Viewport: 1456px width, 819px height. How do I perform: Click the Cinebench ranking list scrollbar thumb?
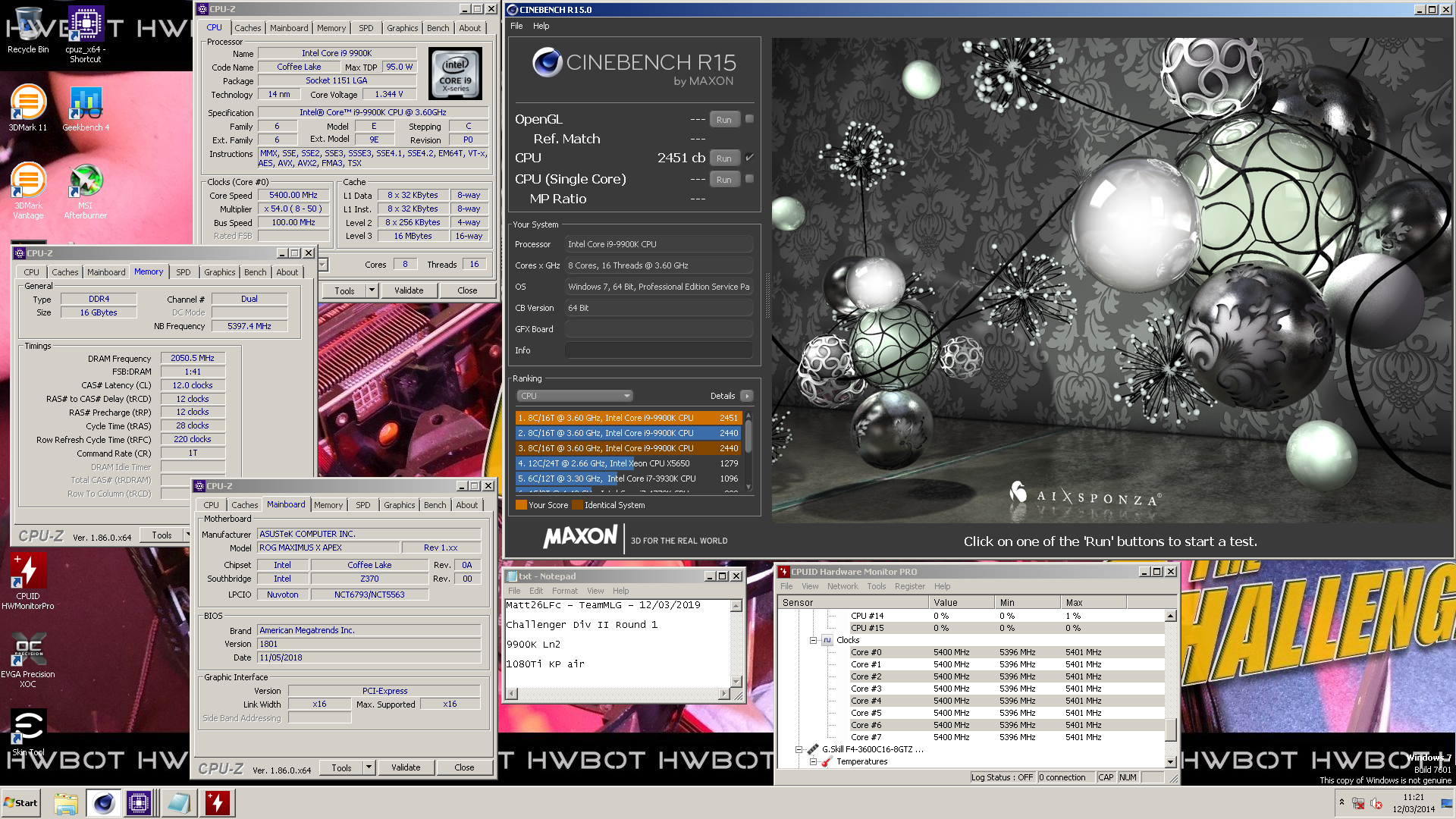(748, 436)
